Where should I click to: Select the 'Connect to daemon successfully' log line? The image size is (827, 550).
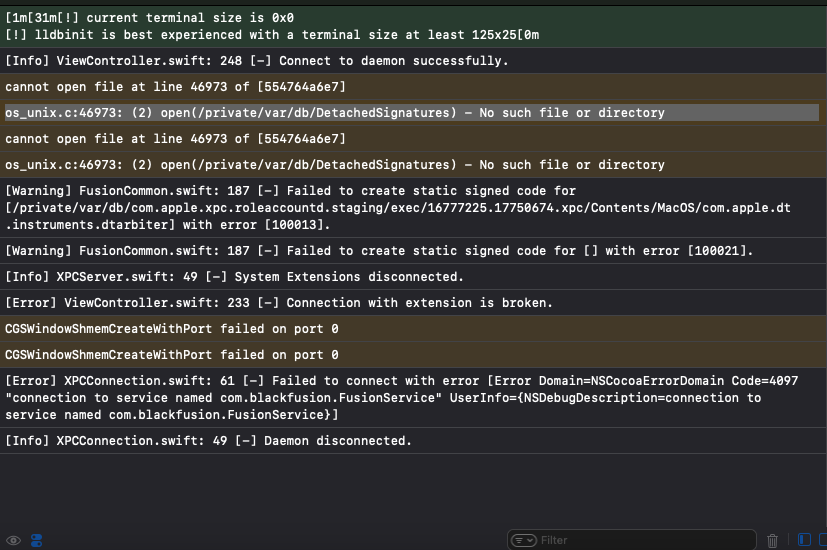coord(257,61)
